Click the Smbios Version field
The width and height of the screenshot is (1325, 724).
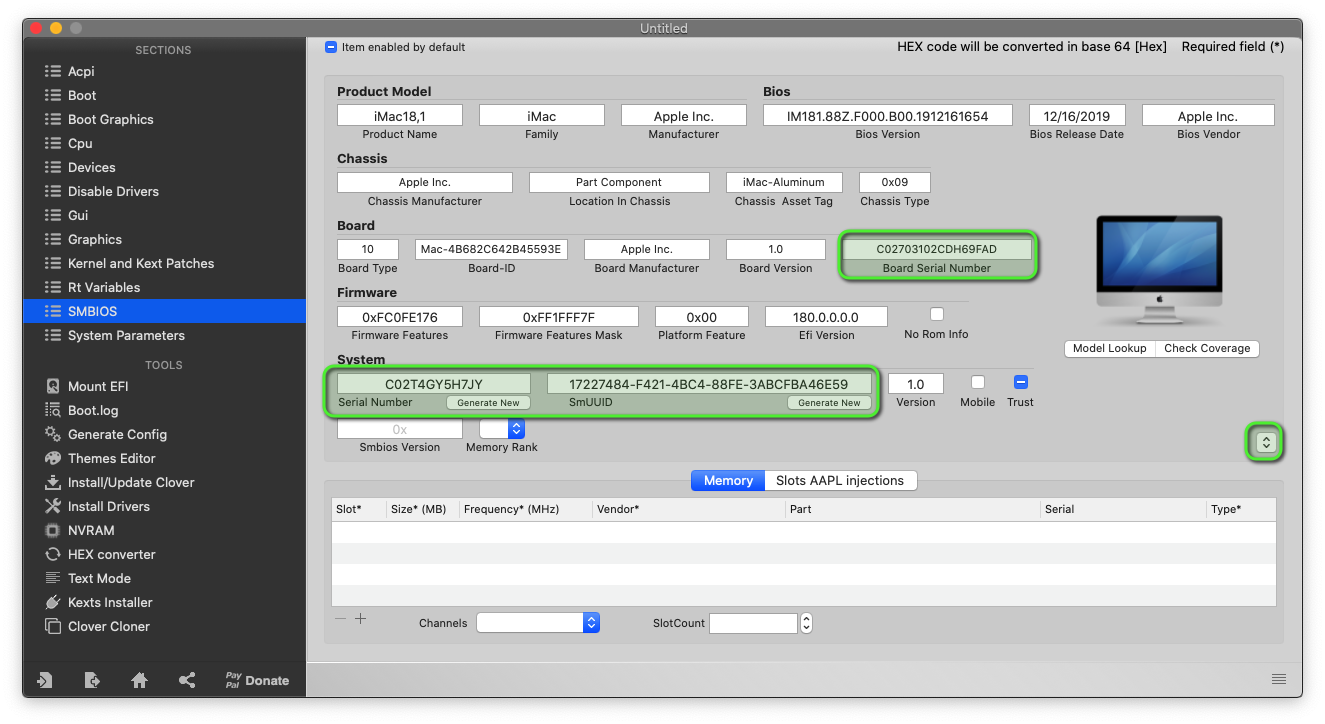400,429
